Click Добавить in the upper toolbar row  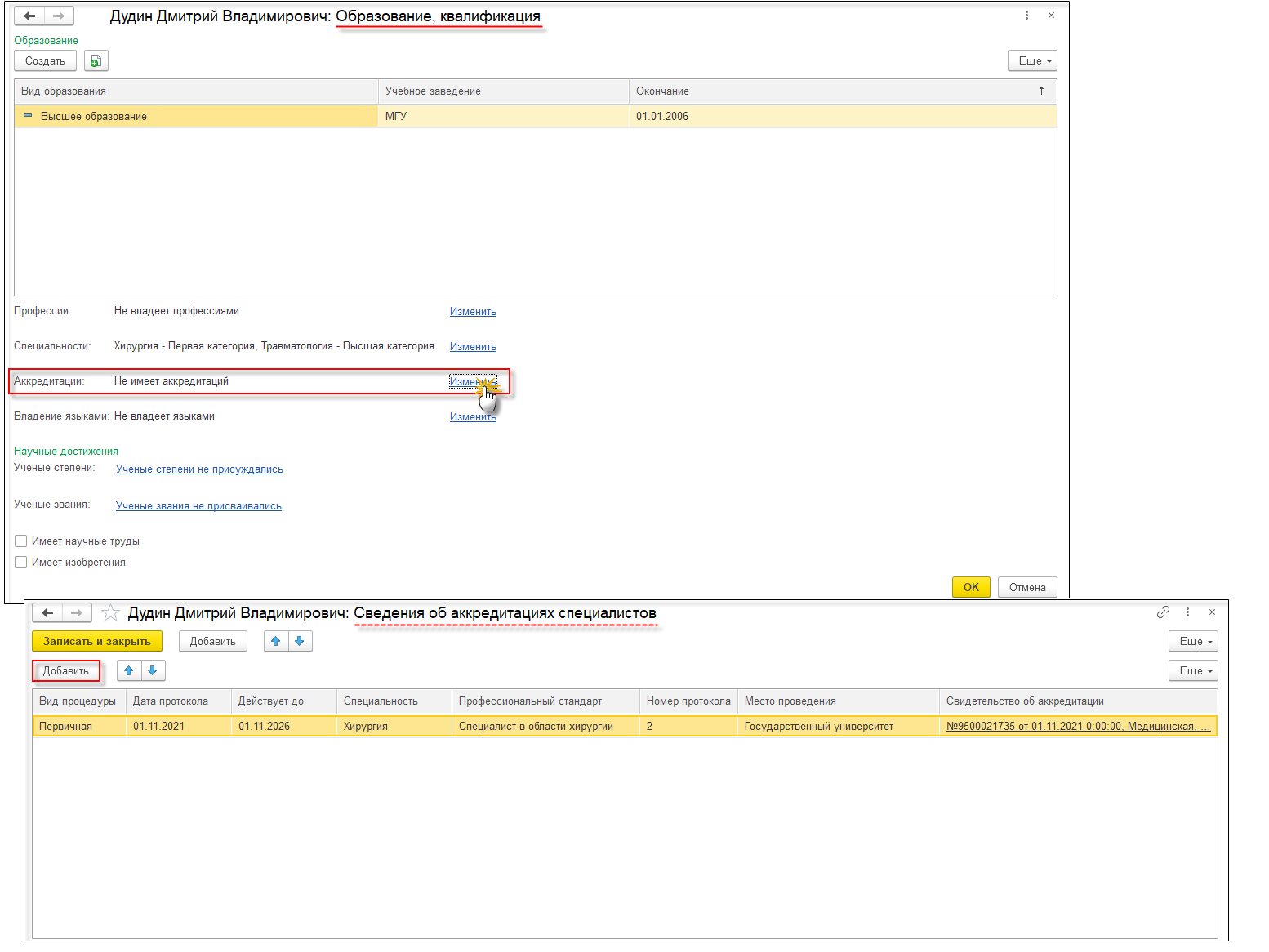click(213, 641)
